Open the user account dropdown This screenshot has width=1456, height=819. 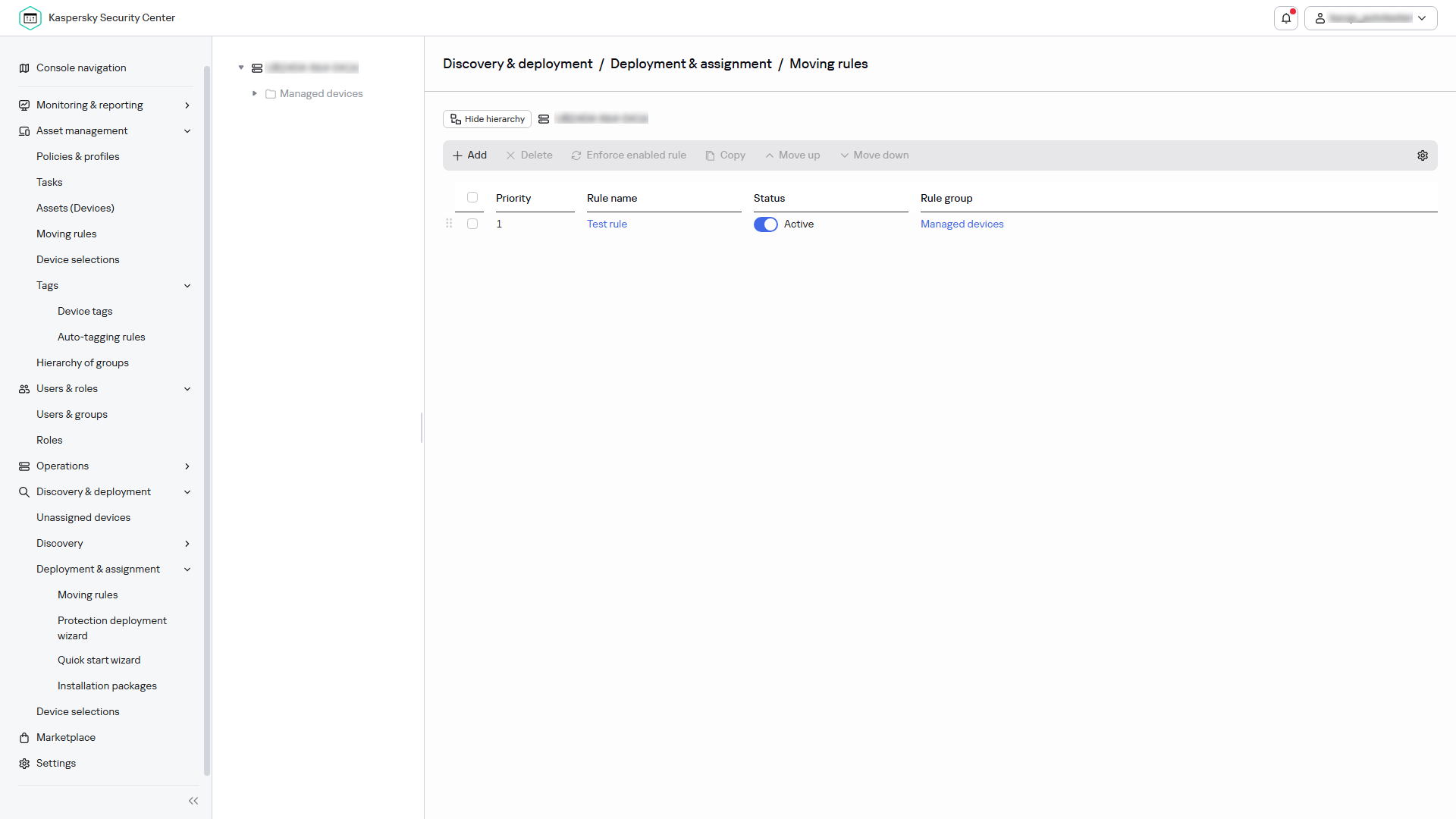pos(1371,18)
